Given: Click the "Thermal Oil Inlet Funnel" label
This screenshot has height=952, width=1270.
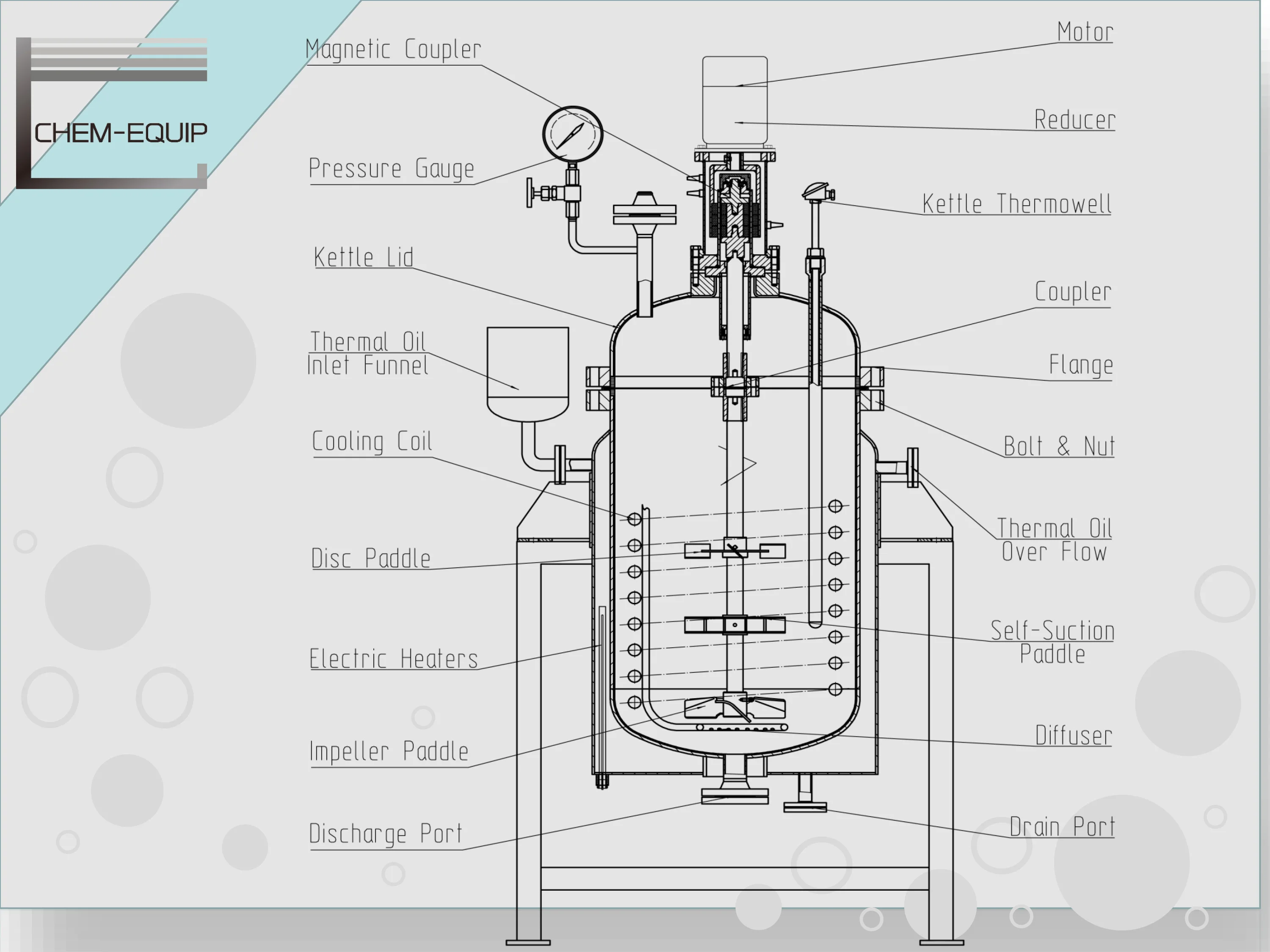Looking at the screenshot, I should pos(368,353).
